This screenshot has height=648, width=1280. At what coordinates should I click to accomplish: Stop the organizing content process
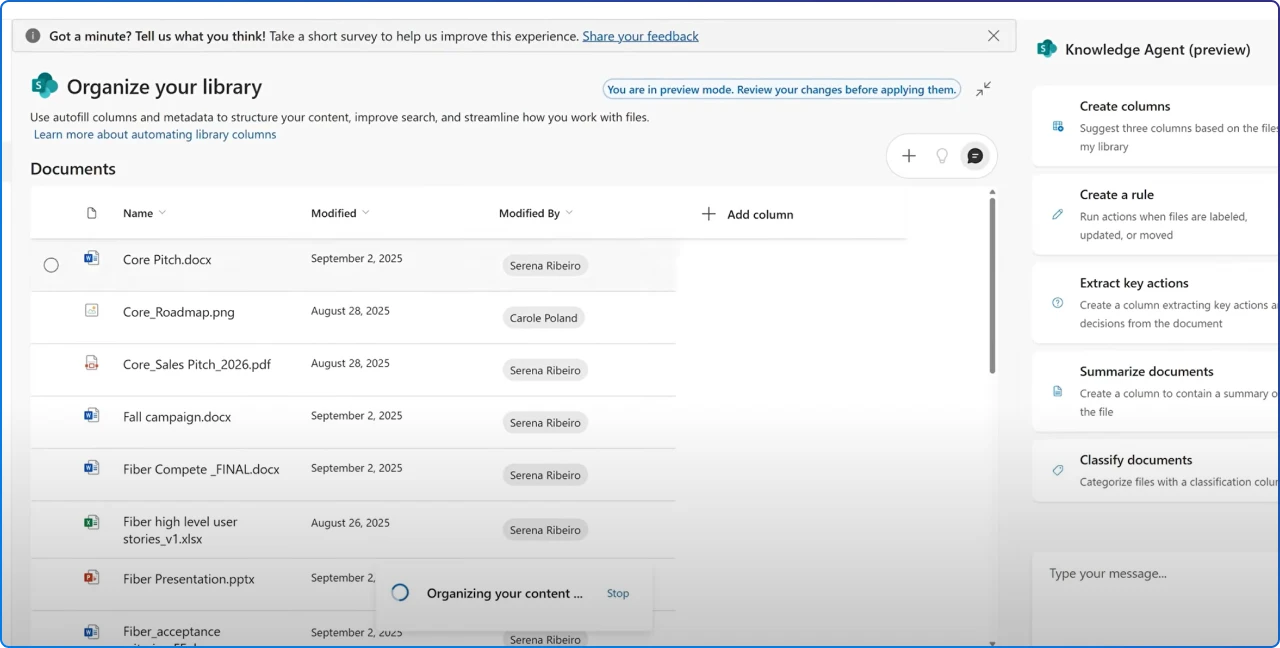tap(618, 593)
